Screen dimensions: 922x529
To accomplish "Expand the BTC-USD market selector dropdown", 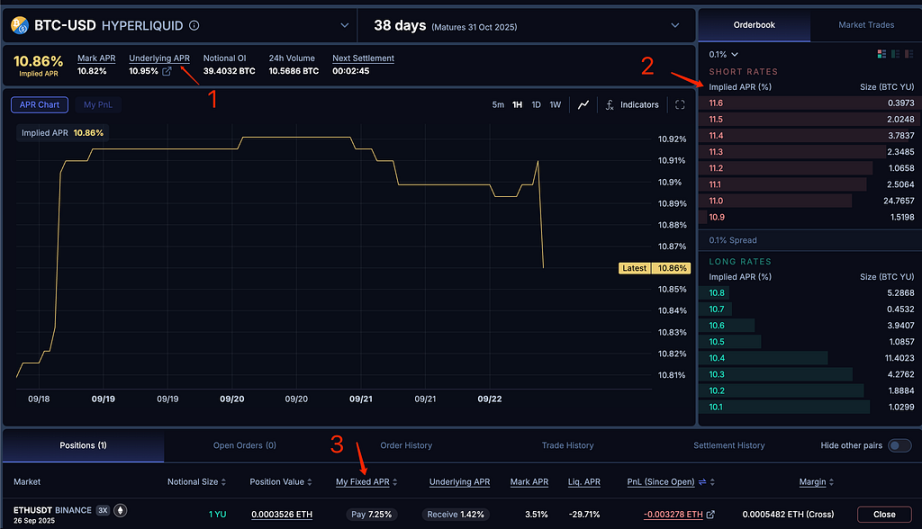I will (x=345, y=26).
